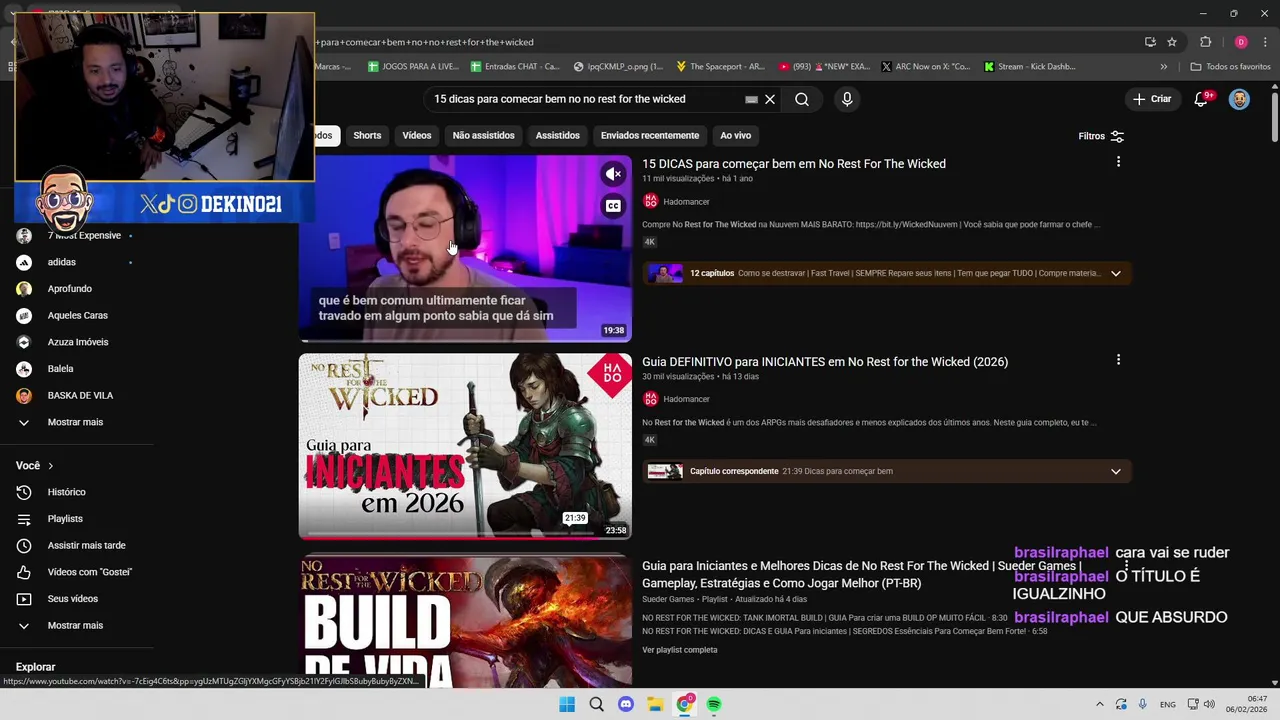Image resolution: width=1280 pixels, height=720 pixels.
Task: Click the purple-lit preview video thumbnail
Action: [x=465, y=248]
